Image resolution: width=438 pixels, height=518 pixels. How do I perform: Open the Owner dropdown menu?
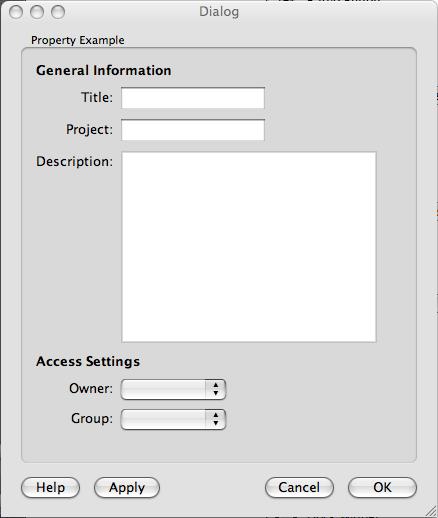pyautogui.click(x=173, y=389)
